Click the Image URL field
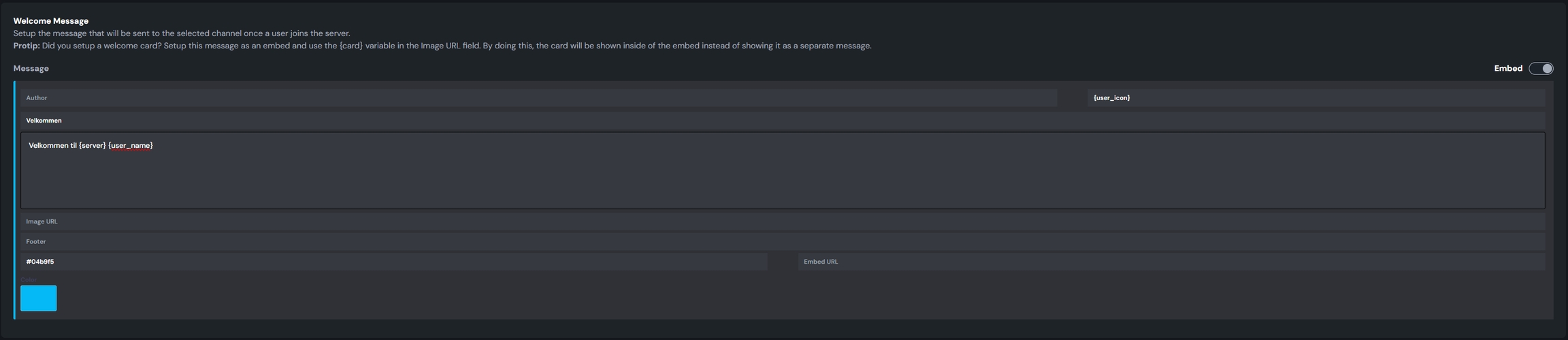The image size is (1568, 340). coord(781,221)
